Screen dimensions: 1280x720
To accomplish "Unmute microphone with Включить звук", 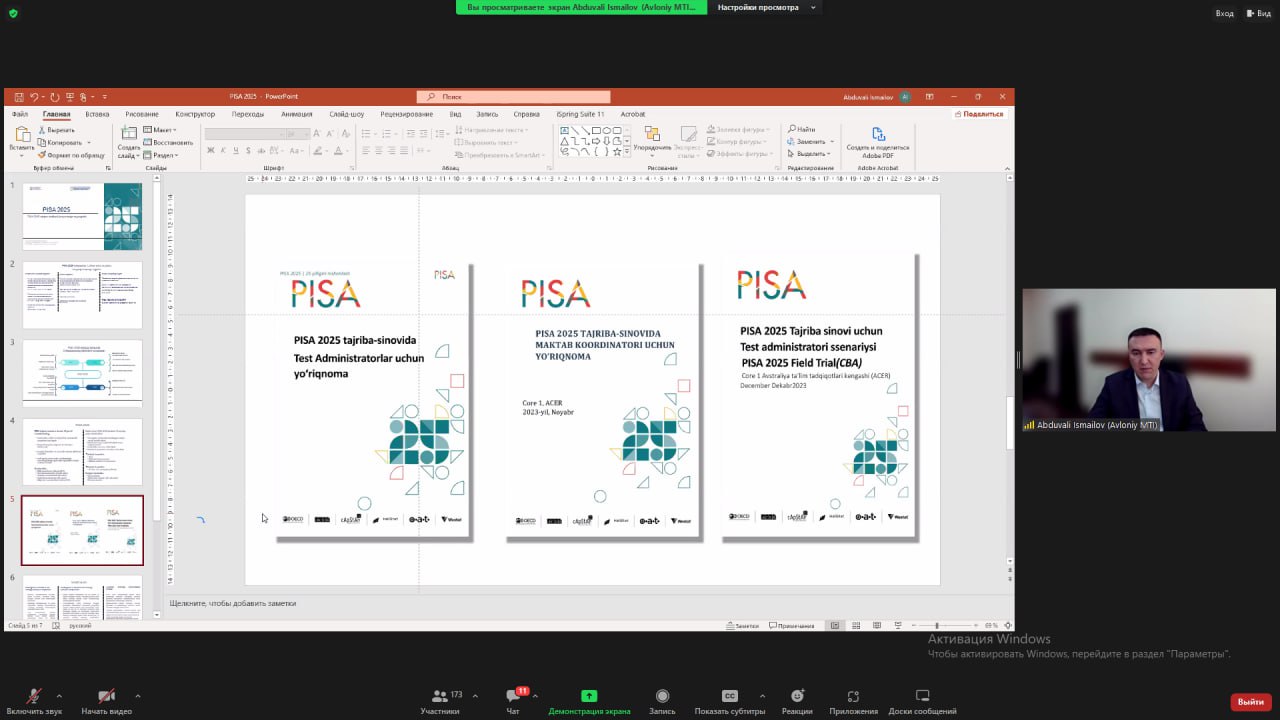I will (34, 697).
